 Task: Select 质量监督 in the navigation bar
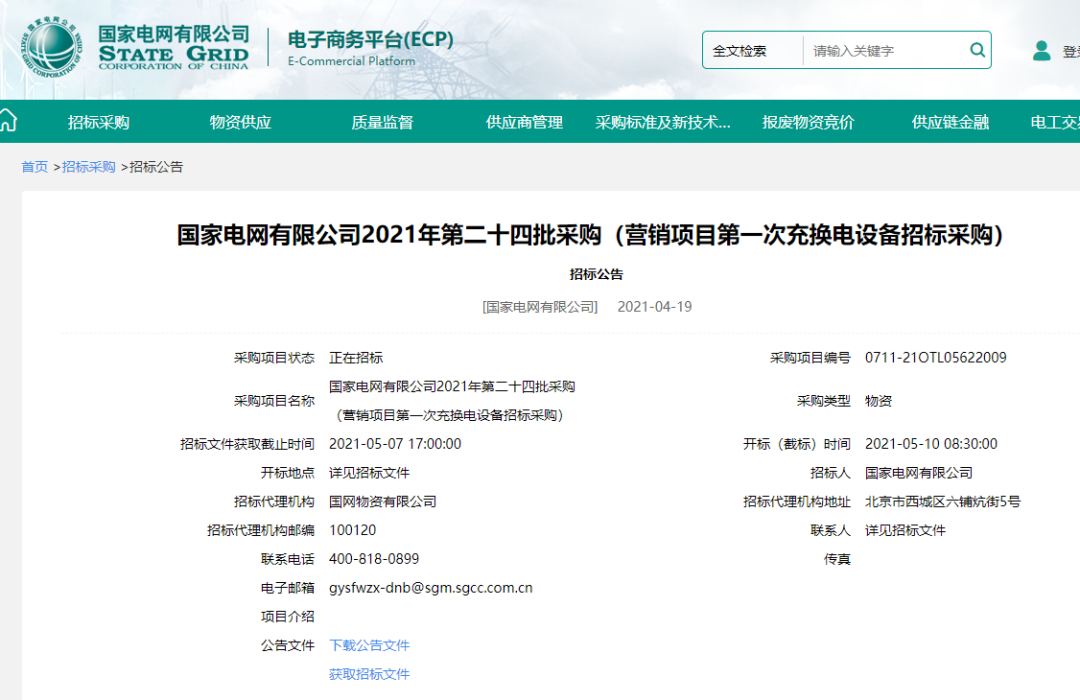pos(382,122)
